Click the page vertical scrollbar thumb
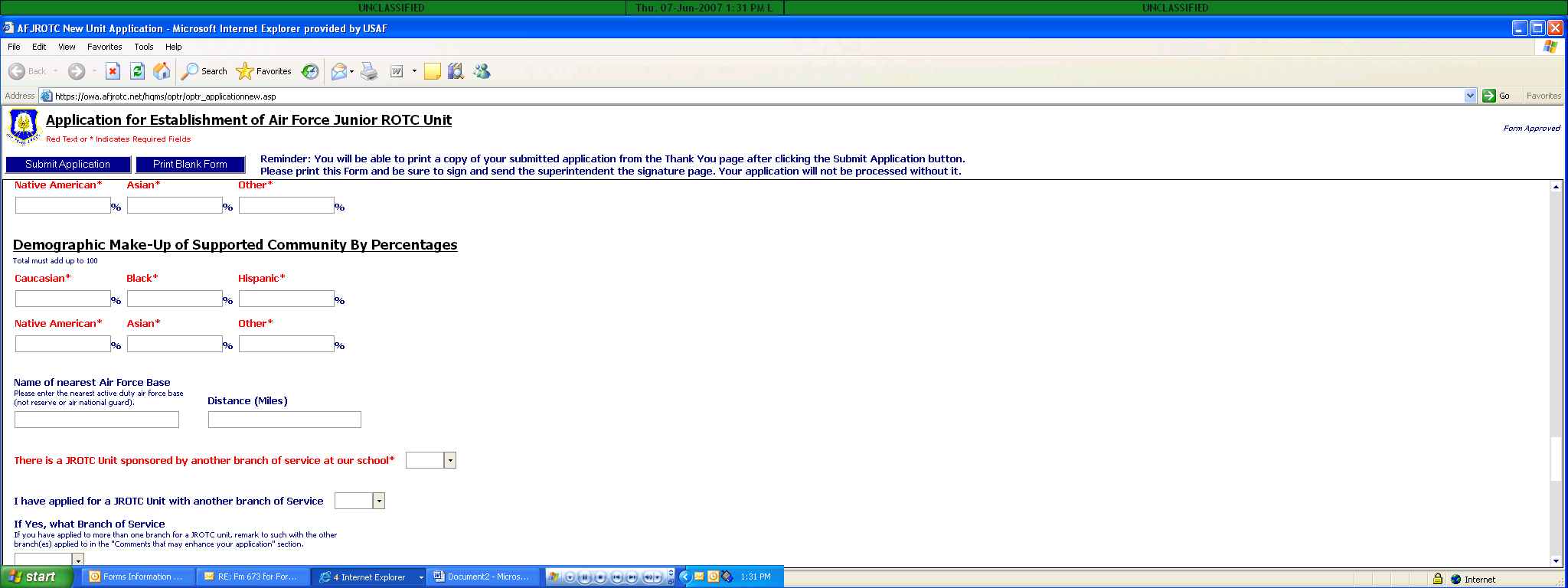1568x588 pixels. click(1556, 459)
